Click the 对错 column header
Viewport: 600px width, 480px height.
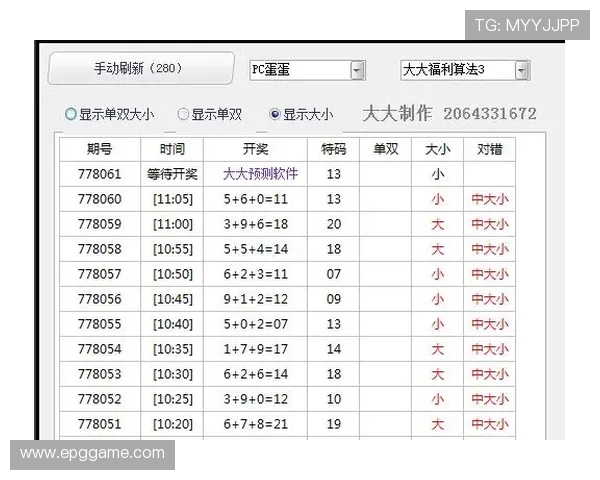coord(489,149)
